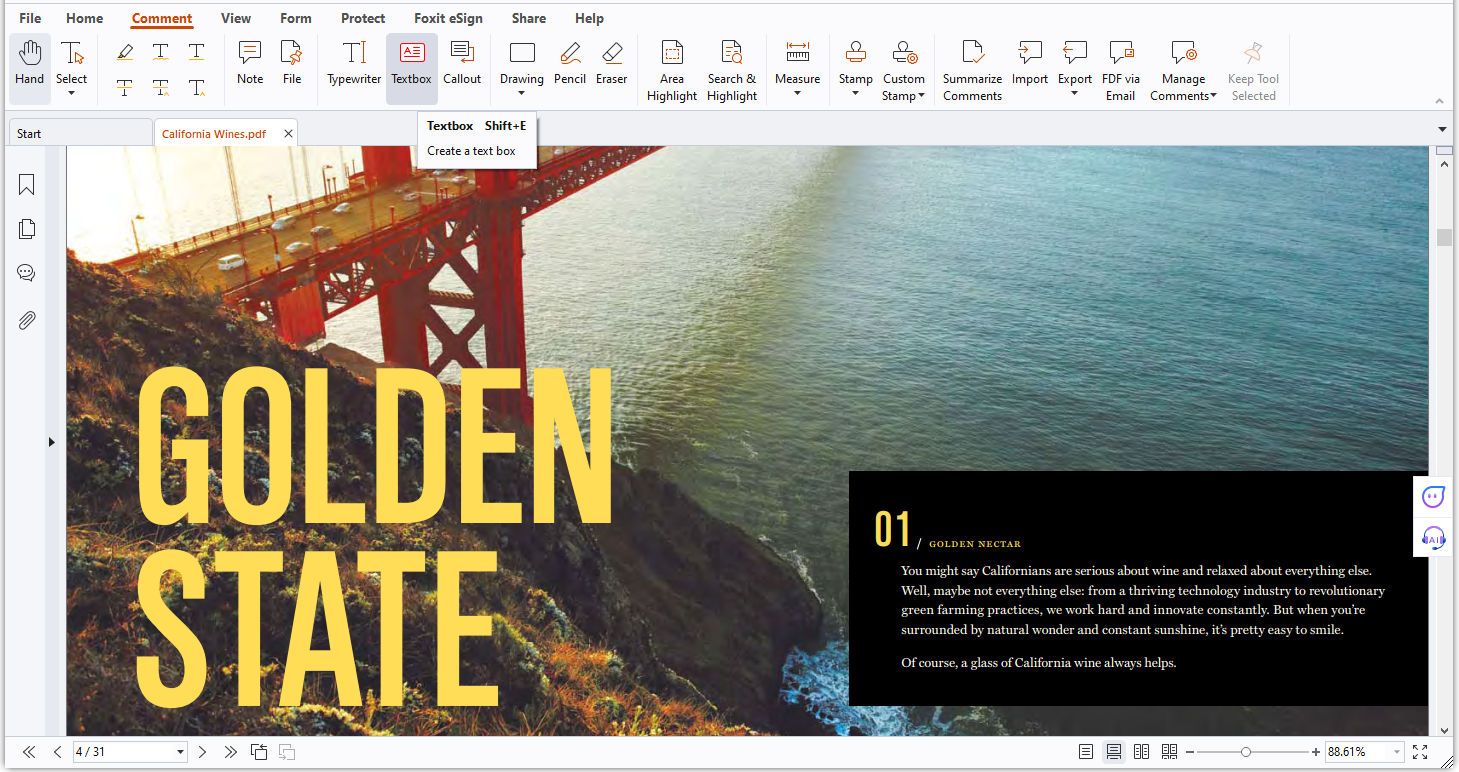Choose the Area Highlight tool
This screenshot has height=772, width=1459.
(x=671, y=67)
